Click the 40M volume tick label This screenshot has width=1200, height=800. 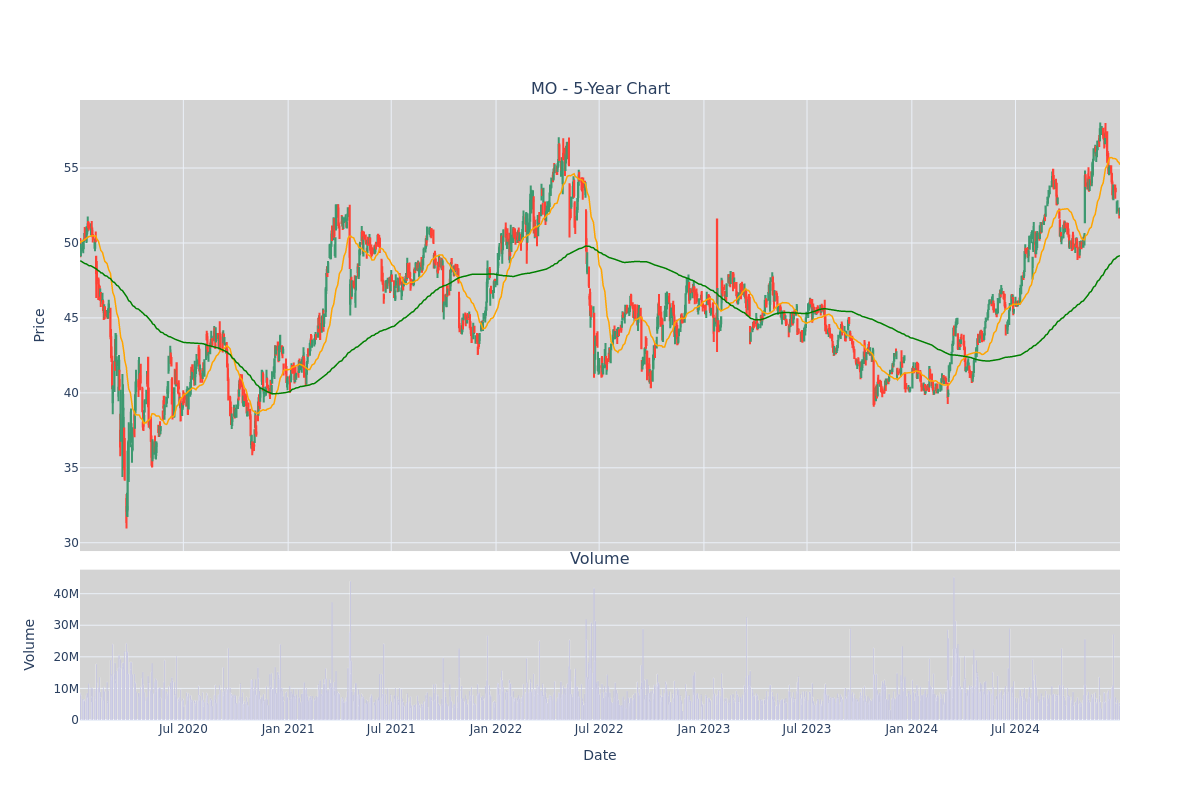[x=66, y=594]
